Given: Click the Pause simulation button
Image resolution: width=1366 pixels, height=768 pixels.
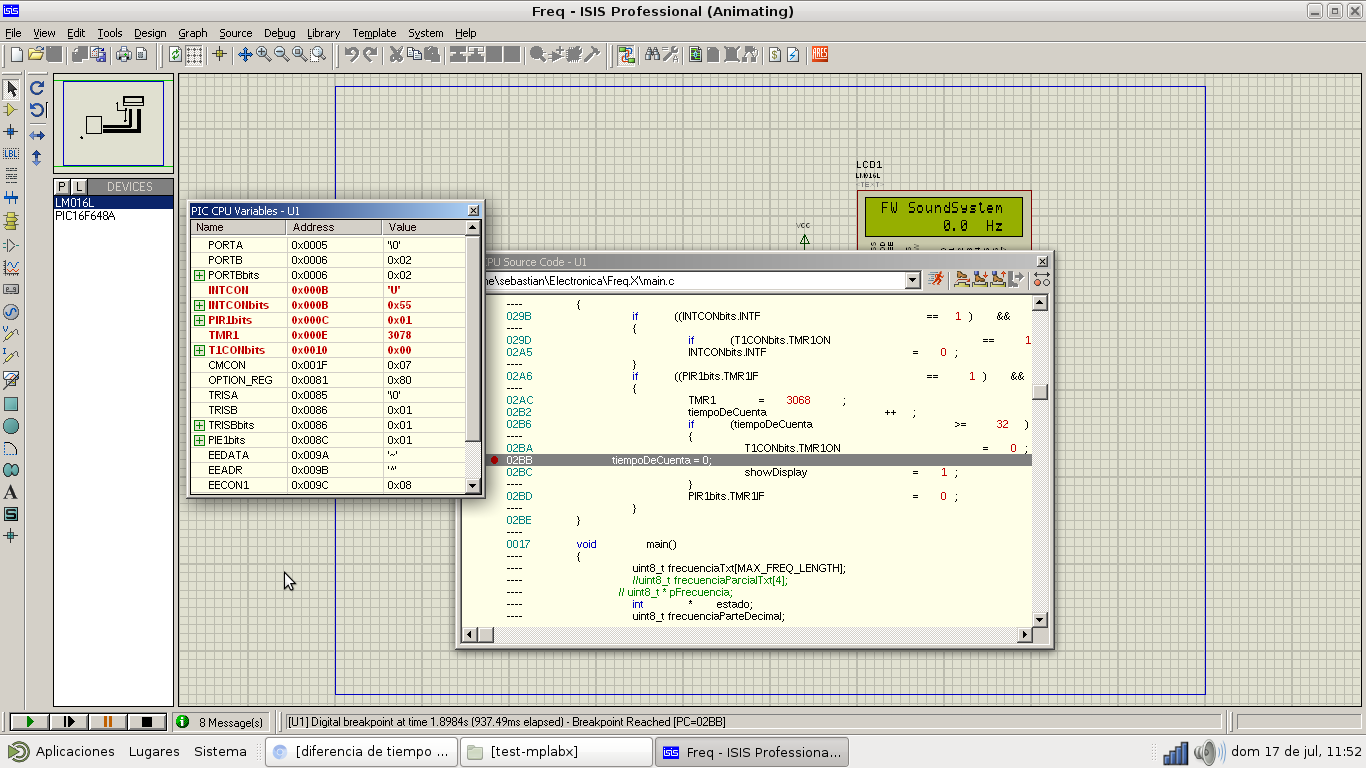Looking at the screenshot, I should 108,722.
